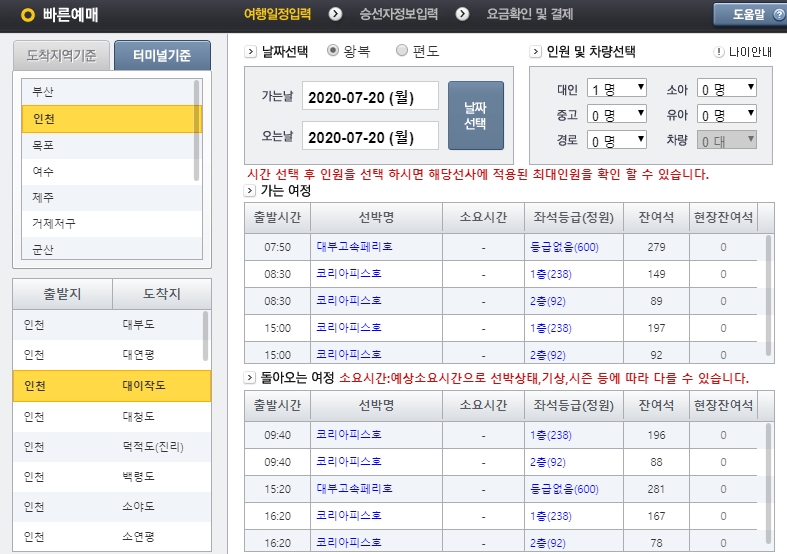Click 1층(238) seat on 08:30 outbound
Image resolution: width=787 pixels, height=554 pixels.
tap(551, 274)
